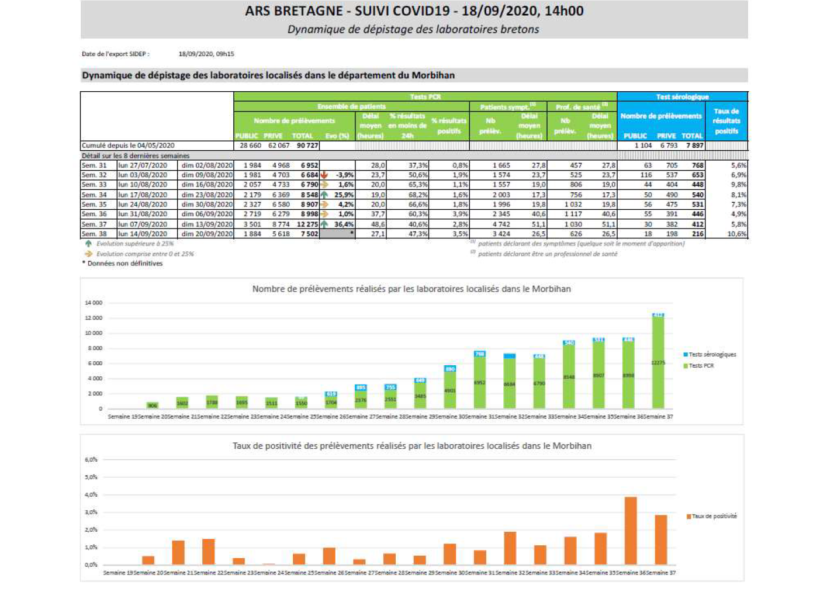Click the date cell 'lun 17/08/2020'
Screen dimensions: 820x592
pyautogui.click(x=142, y=195)
